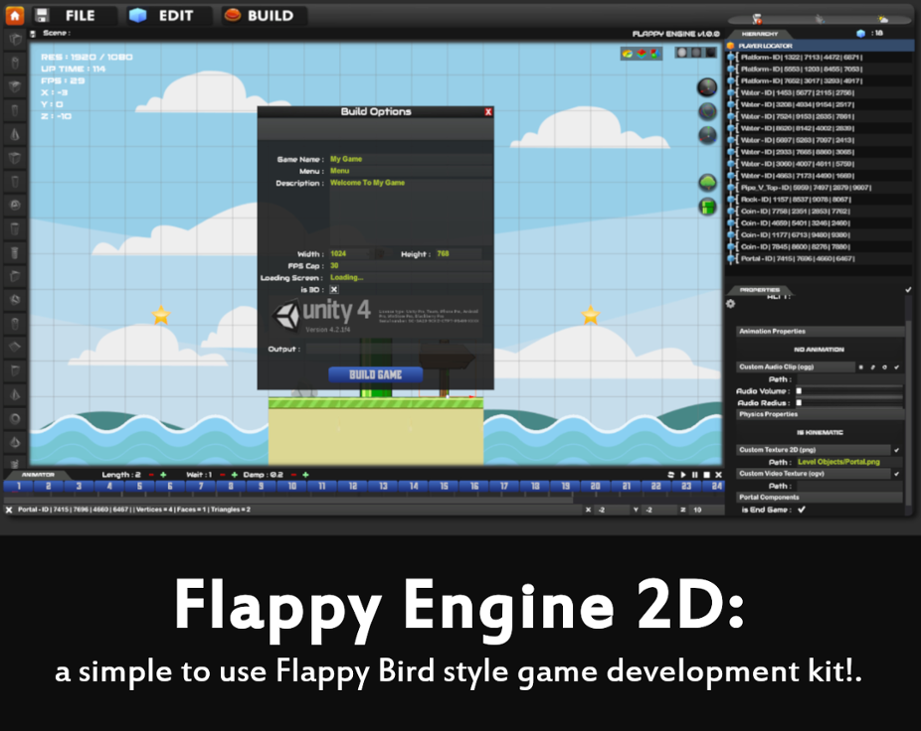Image resolution: width=921 pixels, height=731 pixels.
Task: Select the rotate gizmo sphere icon
Action: coord(707,112)
